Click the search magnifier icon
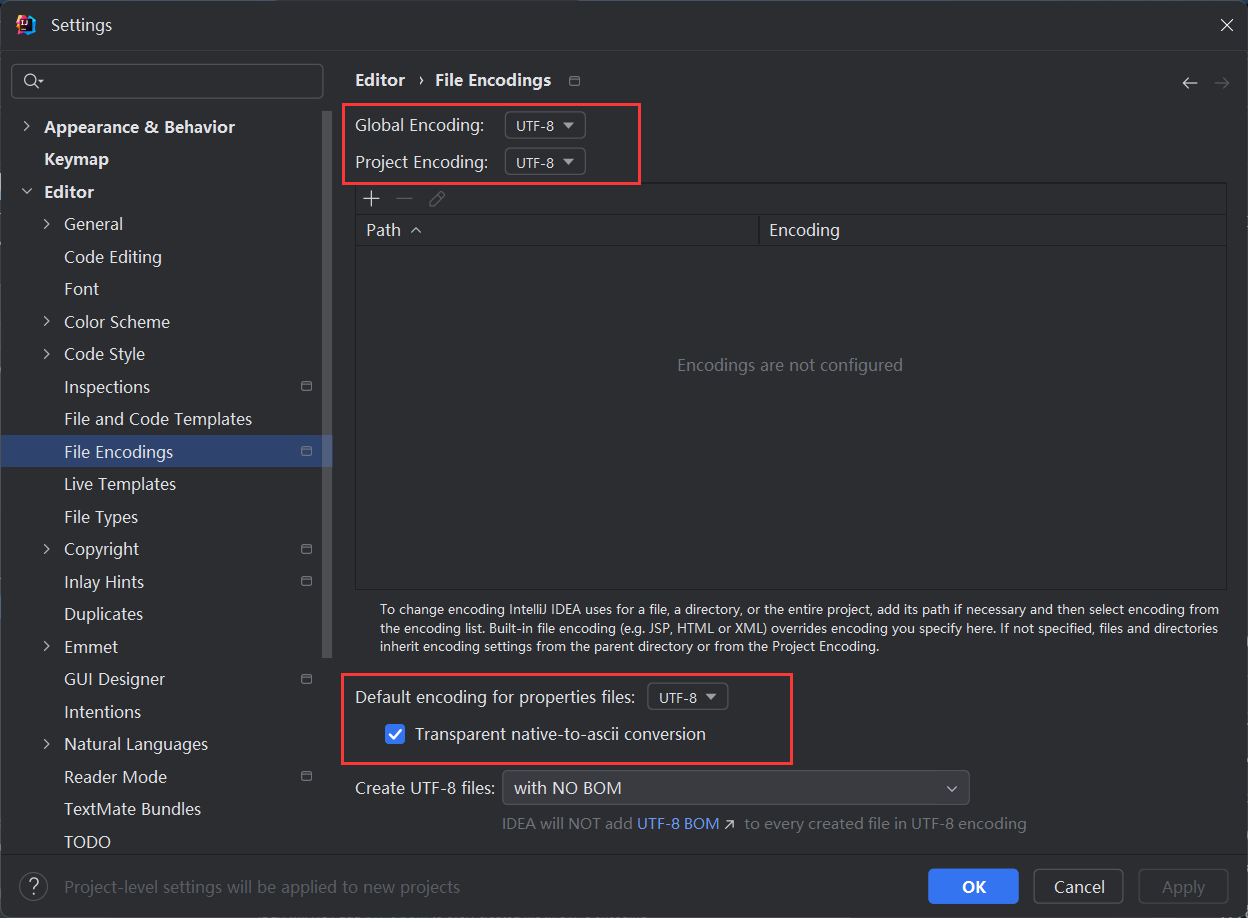Image resolution: width=1248 pixels, height=918 pixels. [x=32, y=81]
